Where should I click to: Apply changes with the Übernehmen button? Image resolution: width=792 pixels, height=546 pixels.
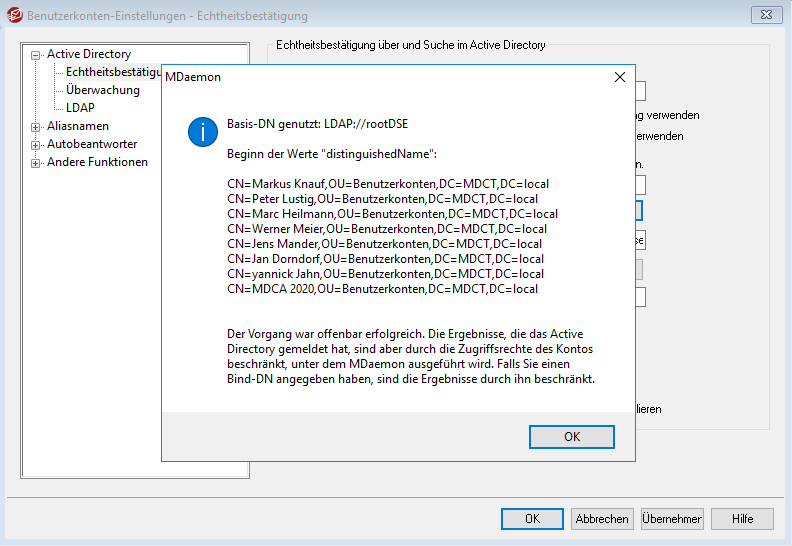click(672, 519)
